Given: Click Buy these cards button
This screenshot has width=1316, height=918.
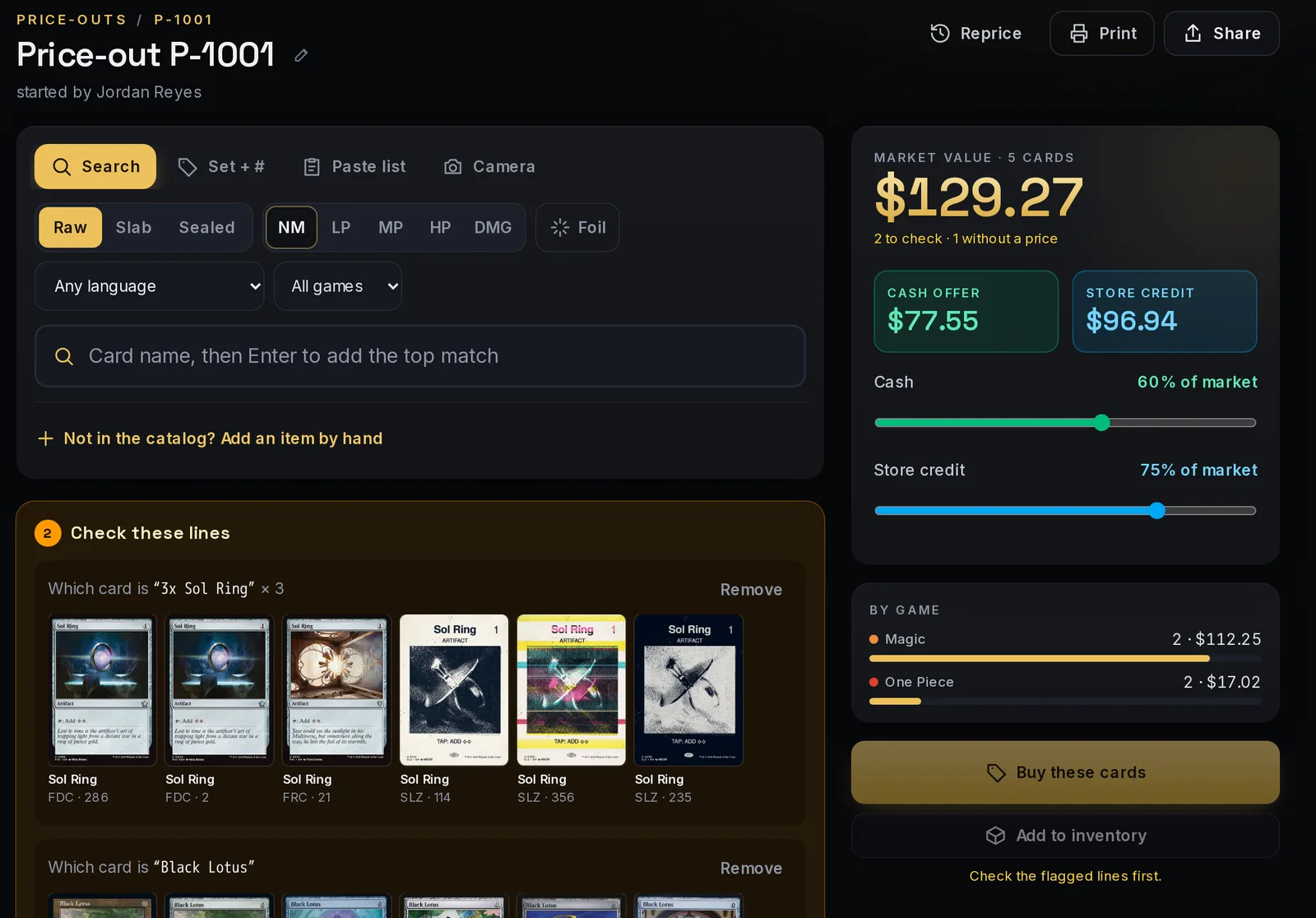Looking at the screenshot, I should (x=1065, y=772).
